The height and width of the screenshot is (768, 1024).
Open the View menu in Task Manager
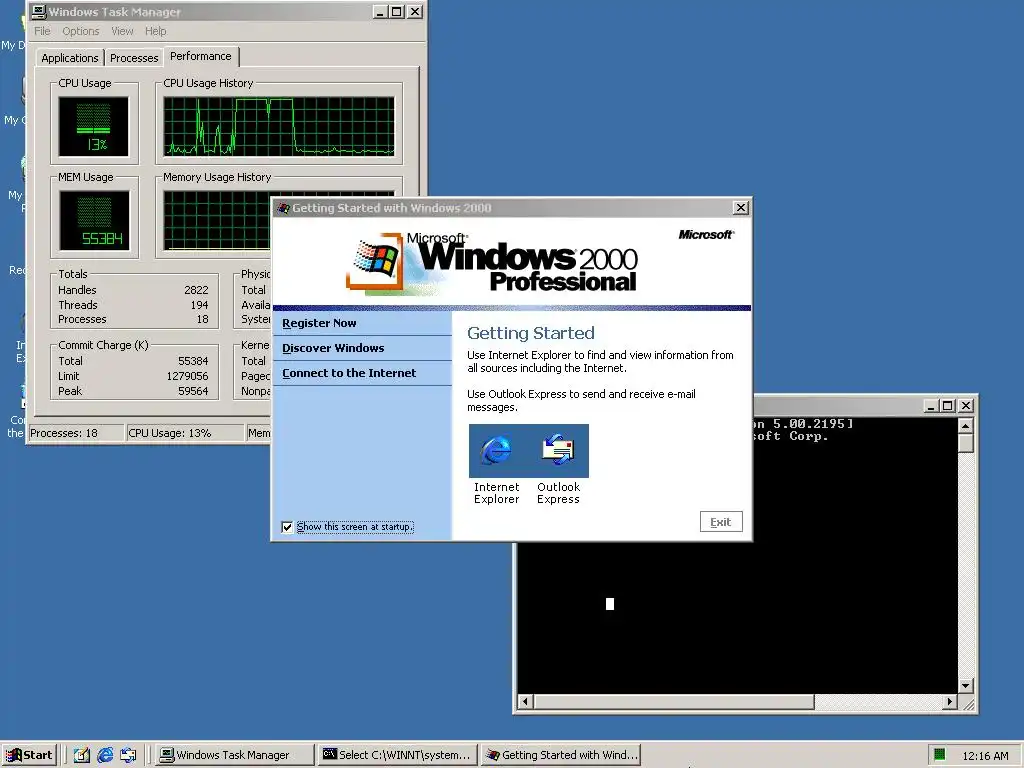(x=122, y=31)
